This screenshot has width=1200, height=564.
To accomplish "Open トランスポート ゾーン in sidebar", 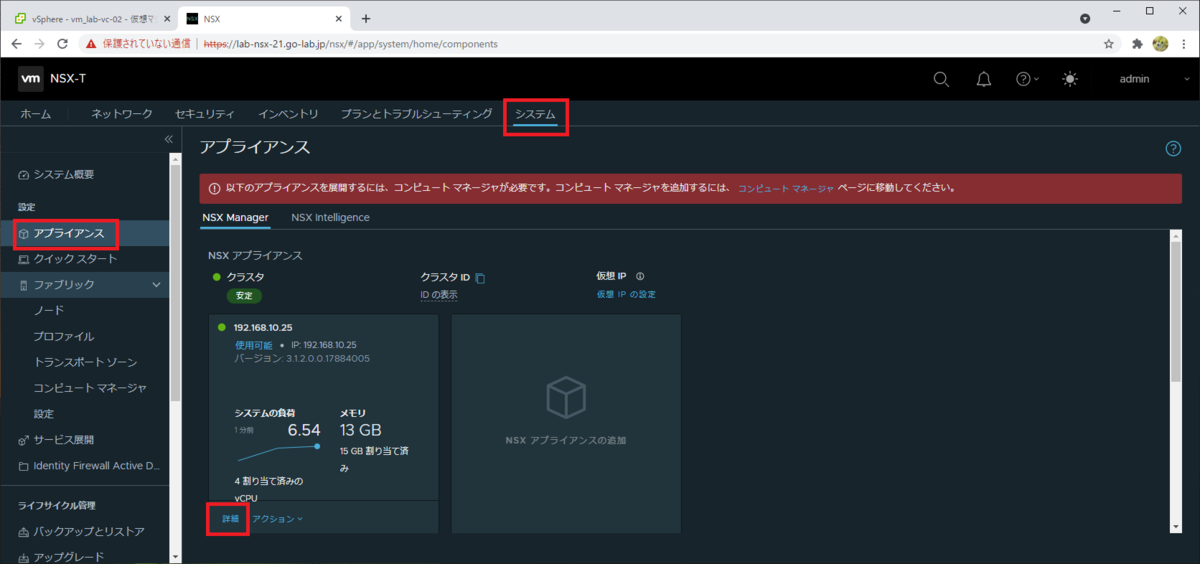I will 85,362.
